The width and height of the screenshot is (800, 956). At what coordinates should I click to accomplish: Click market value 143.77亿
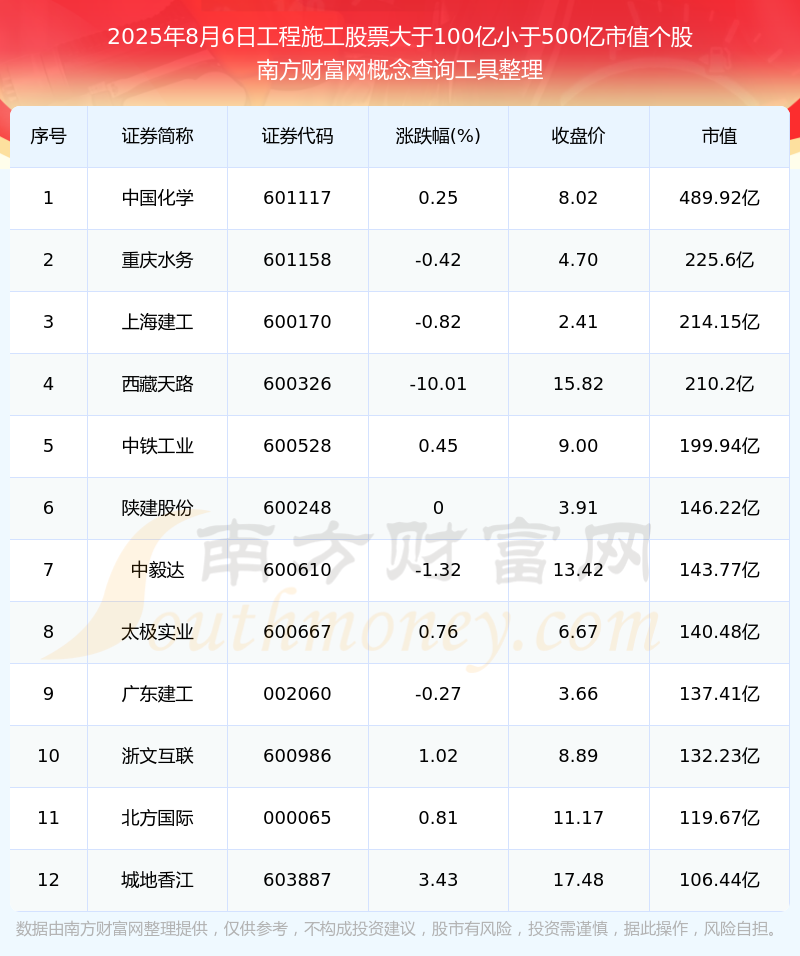[720, 570]
